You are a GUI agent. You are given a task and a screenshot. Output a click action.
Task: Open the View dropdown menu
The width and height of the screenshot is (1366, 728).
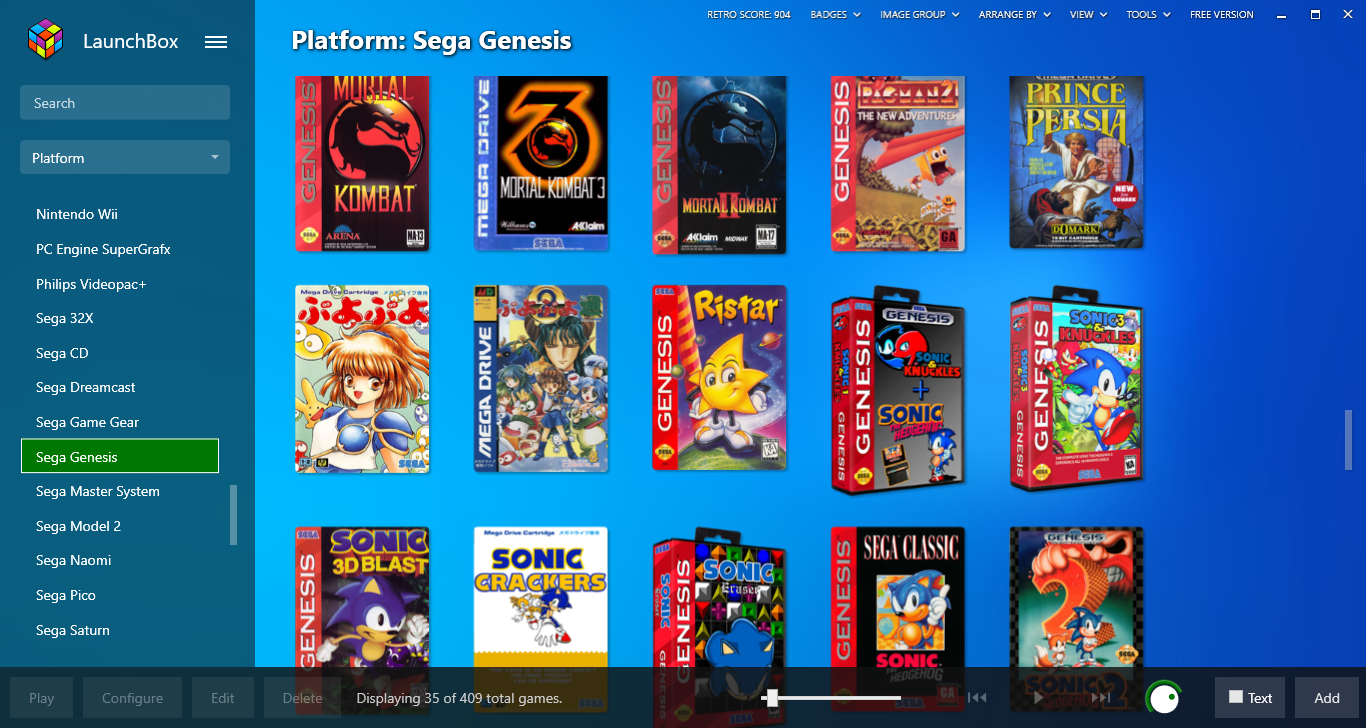pyautogui.click(x=1088, y=15)
